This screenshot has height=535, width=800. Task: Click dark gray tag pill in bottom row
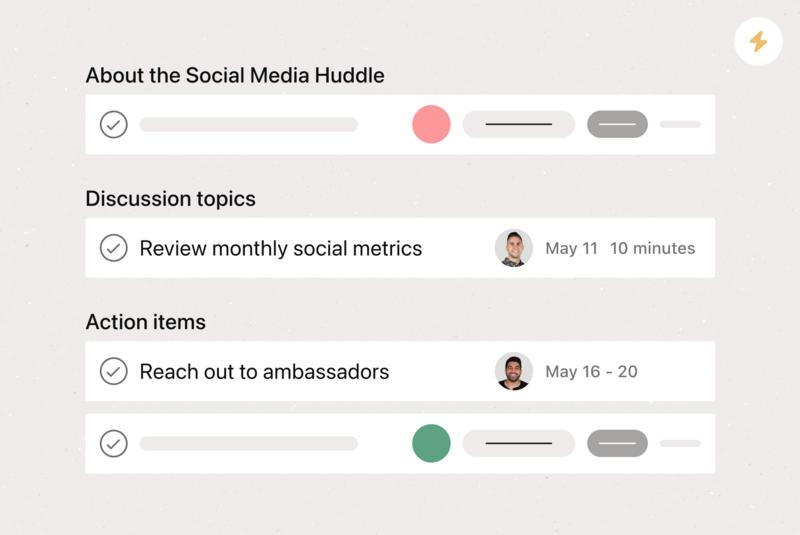pyautogui.click(x=617, y=444)
